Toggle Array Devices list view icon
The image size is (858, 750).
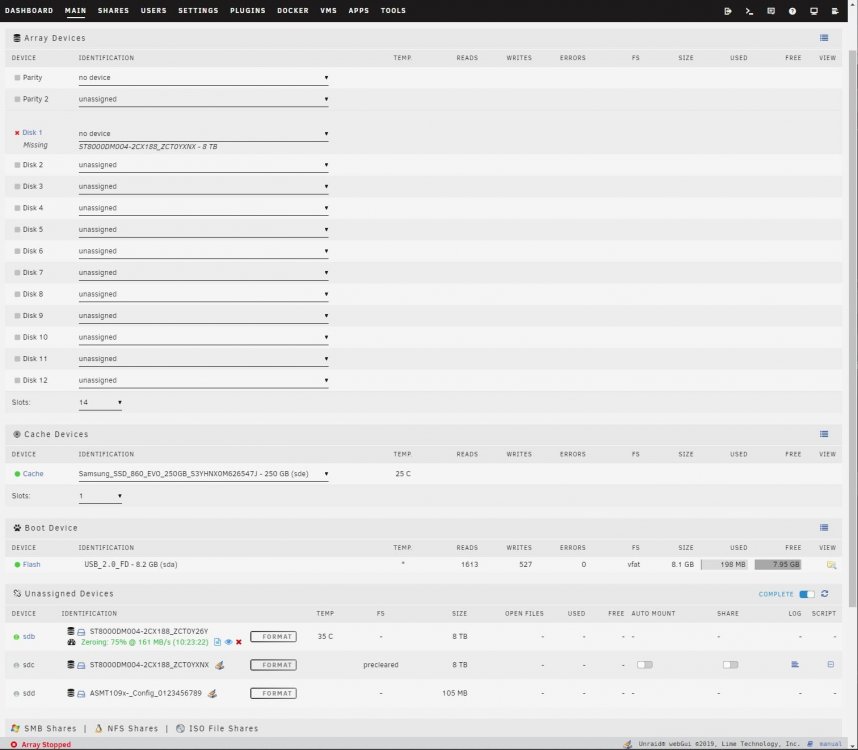pyautogui.click(x=824, y=38)
